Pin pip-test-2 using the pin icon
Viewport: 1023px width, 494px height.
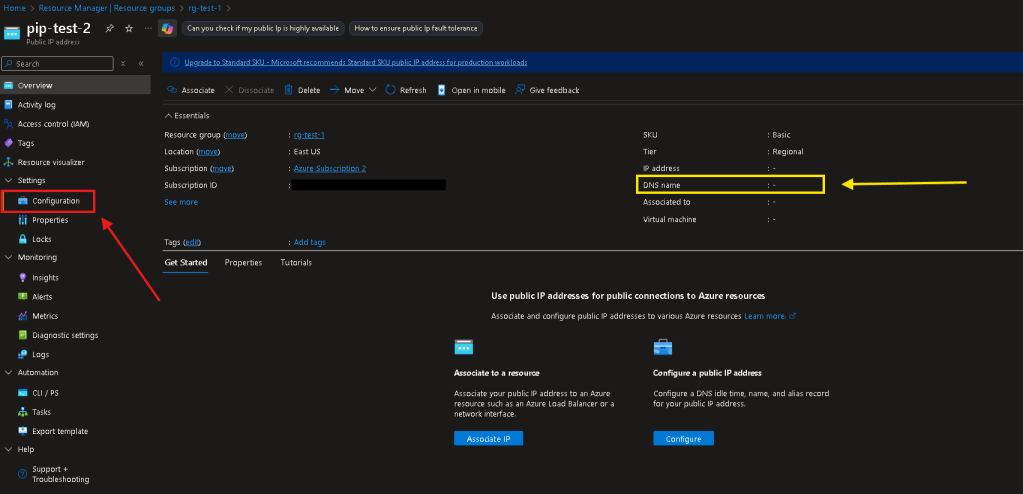[110, 28]
